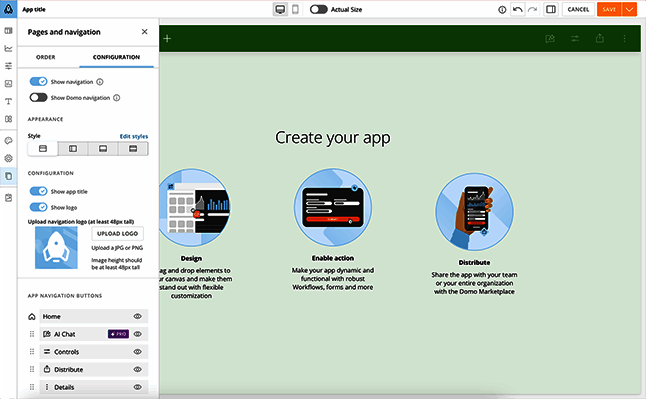Toggle the Actual Size switch
Image resolution: width=646 pixels, height=399 pixels.
pyautogui.click(x=318, y=9)
